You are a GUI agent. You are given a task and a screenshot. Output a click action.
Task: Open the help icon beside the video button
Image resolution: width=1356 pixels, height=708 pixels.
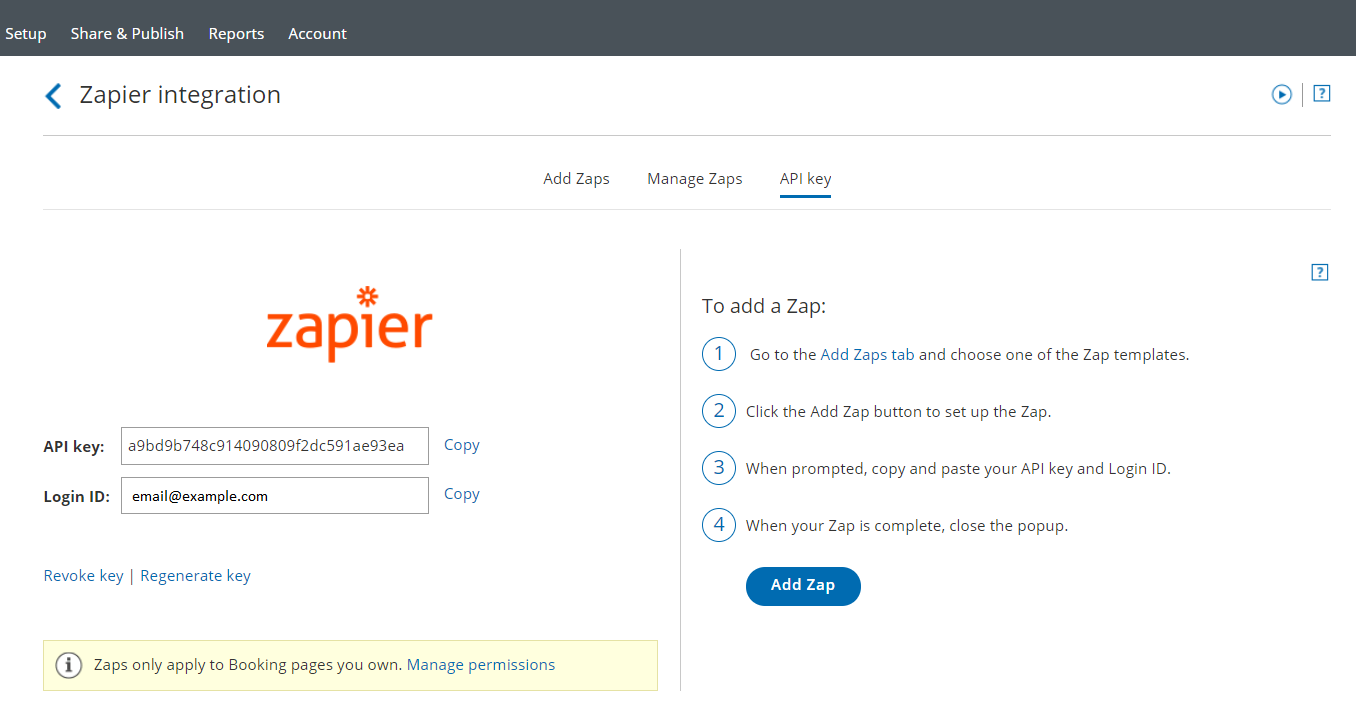point(1321,94)
